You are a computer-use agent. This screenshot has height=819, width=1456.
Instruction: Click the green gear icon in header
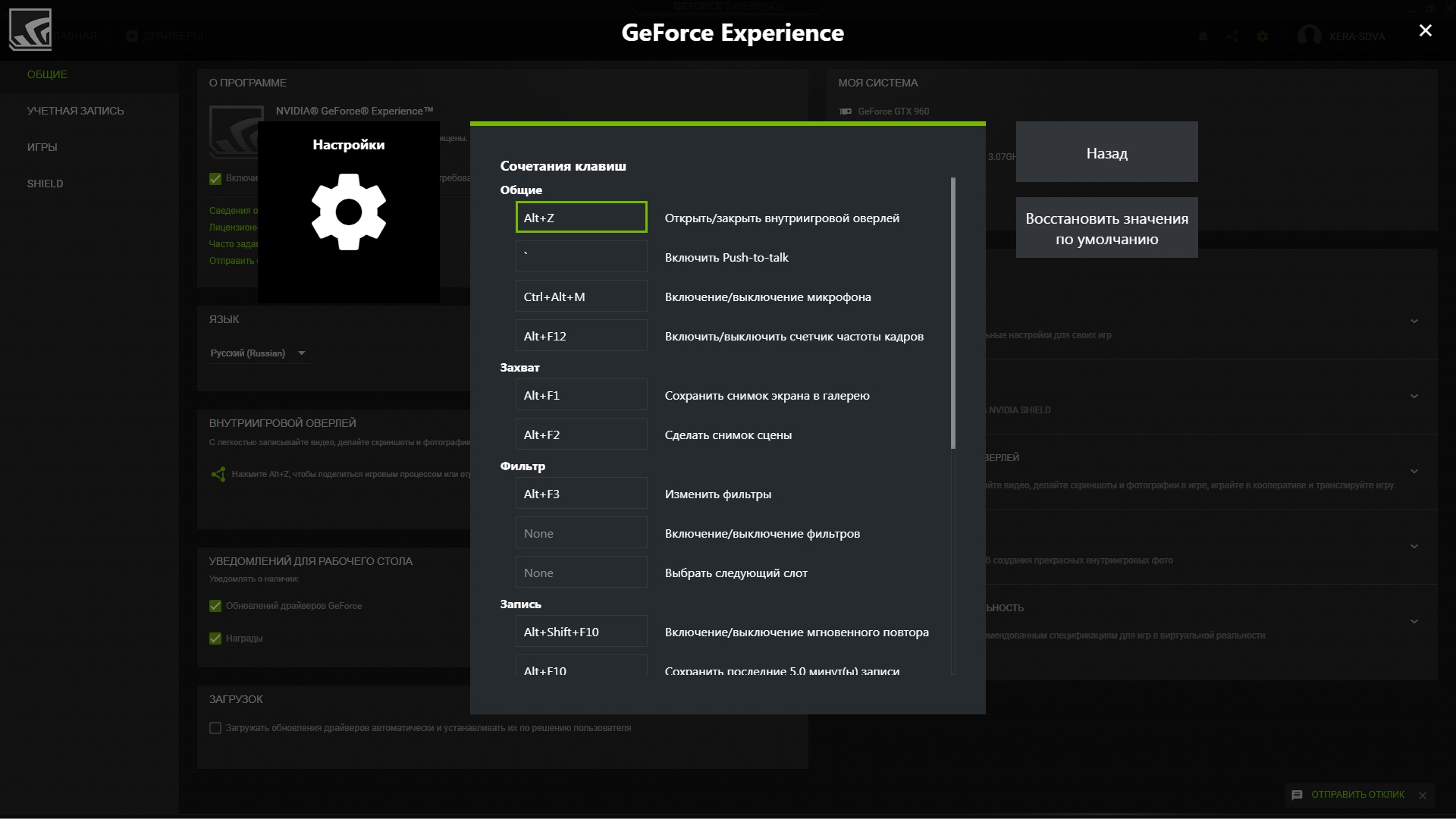click(x=1262, y=36)
